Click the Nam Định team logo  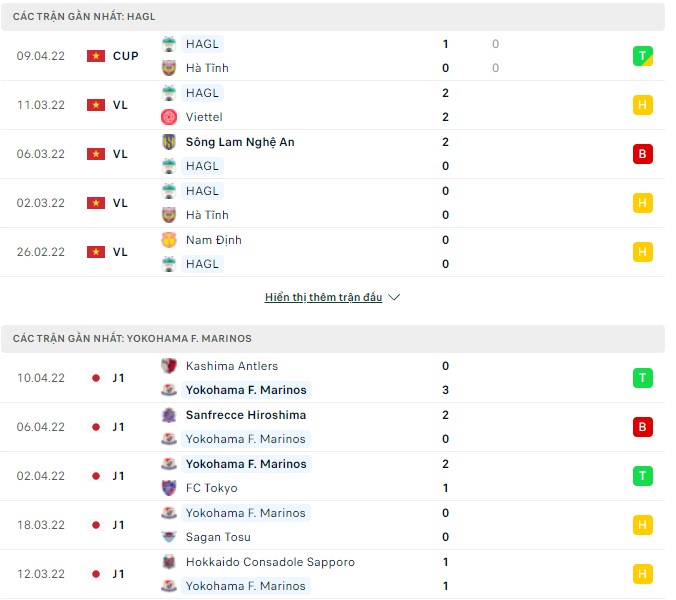[x=169, y=240]
